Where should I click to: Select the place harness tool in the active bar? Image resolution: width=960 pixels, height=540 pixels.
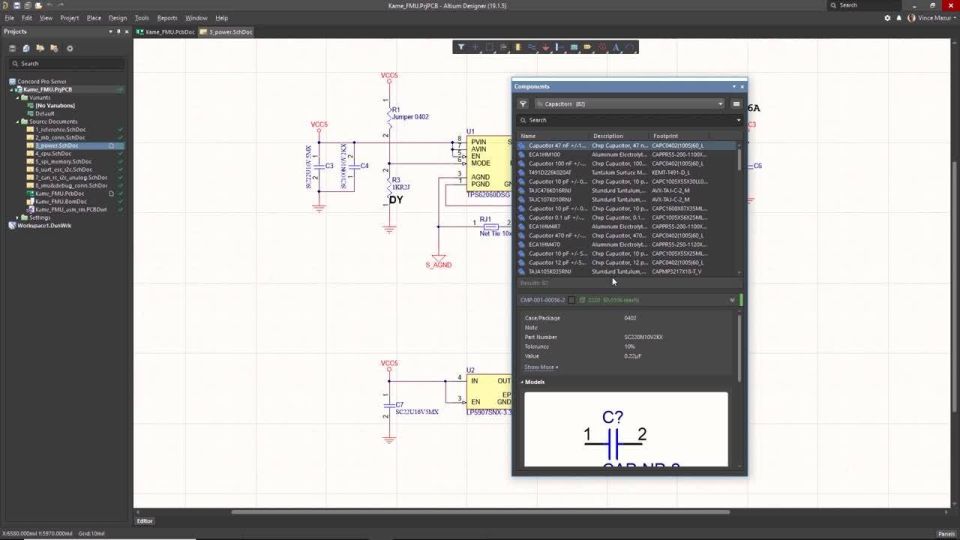pos(560,47)
